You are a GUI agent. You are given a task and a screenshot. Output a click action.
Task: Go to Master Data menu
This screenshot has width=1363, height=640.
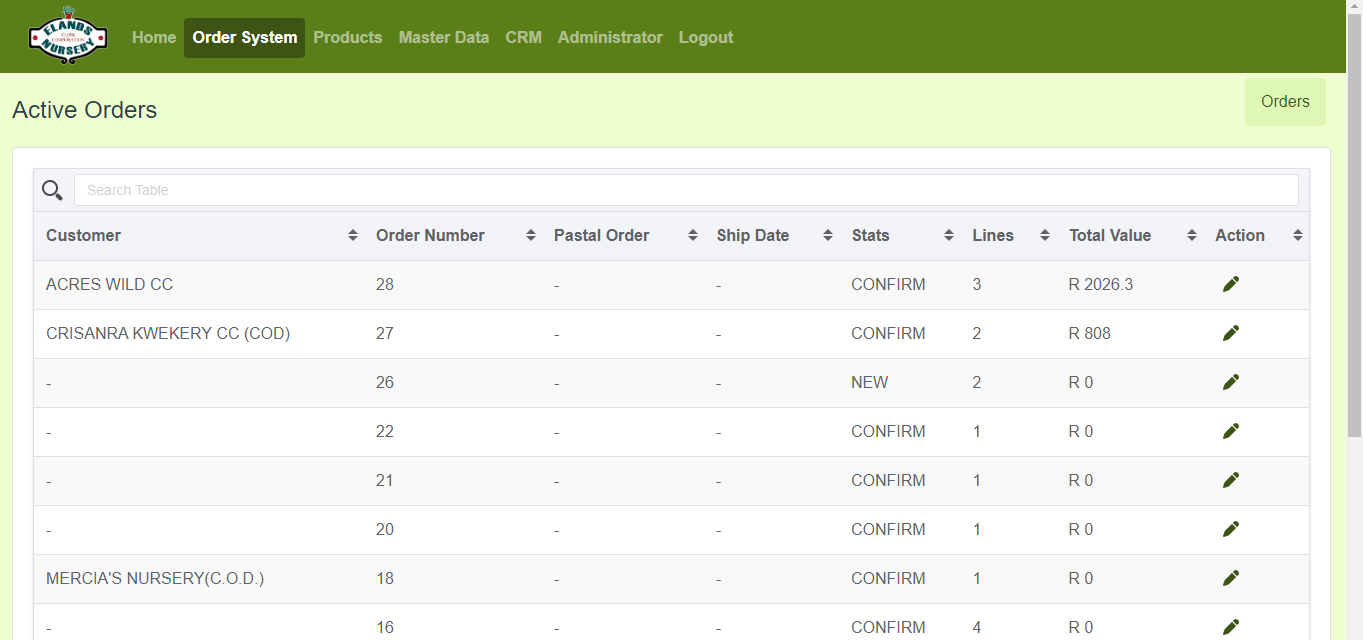(x=443, y=38)
